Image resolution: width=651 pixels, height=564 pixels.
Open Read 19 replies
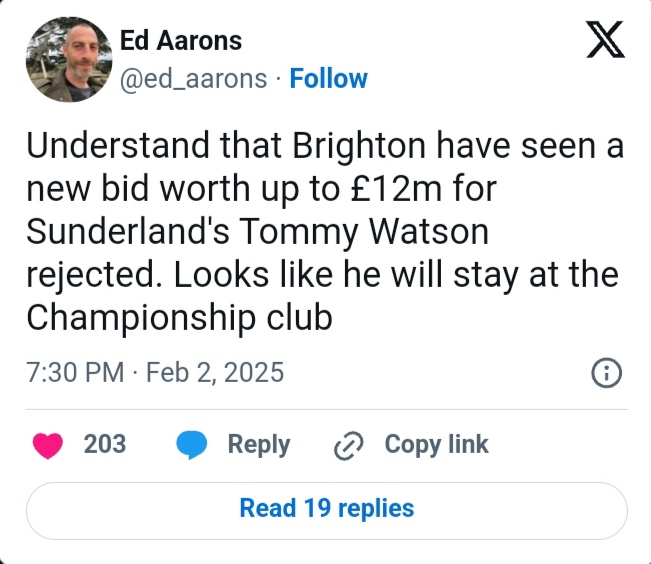[x=326, y=509]
